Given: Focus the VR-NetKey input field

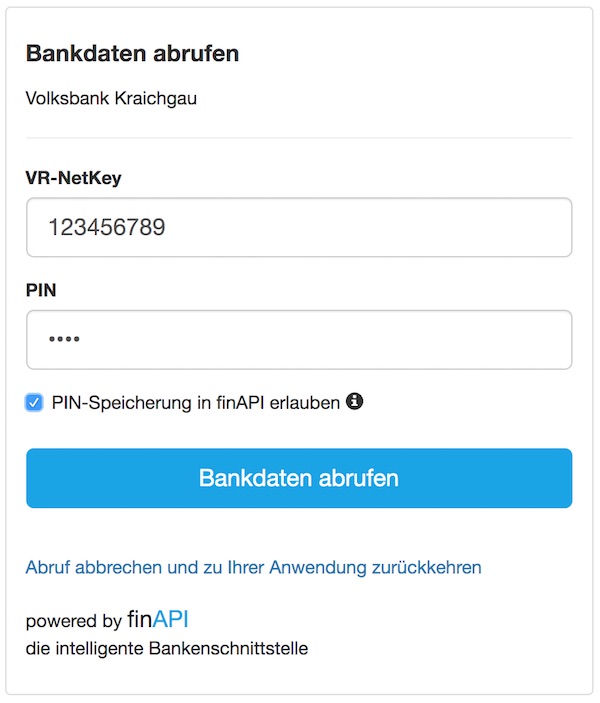Looking at the screenshot, I should tap(299, 227).
